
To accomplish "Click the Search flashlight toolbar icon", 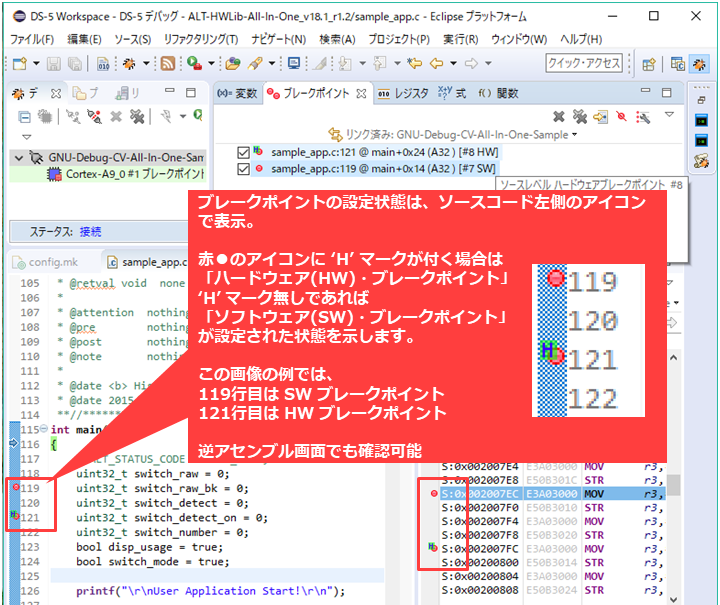I will [254, 63].
